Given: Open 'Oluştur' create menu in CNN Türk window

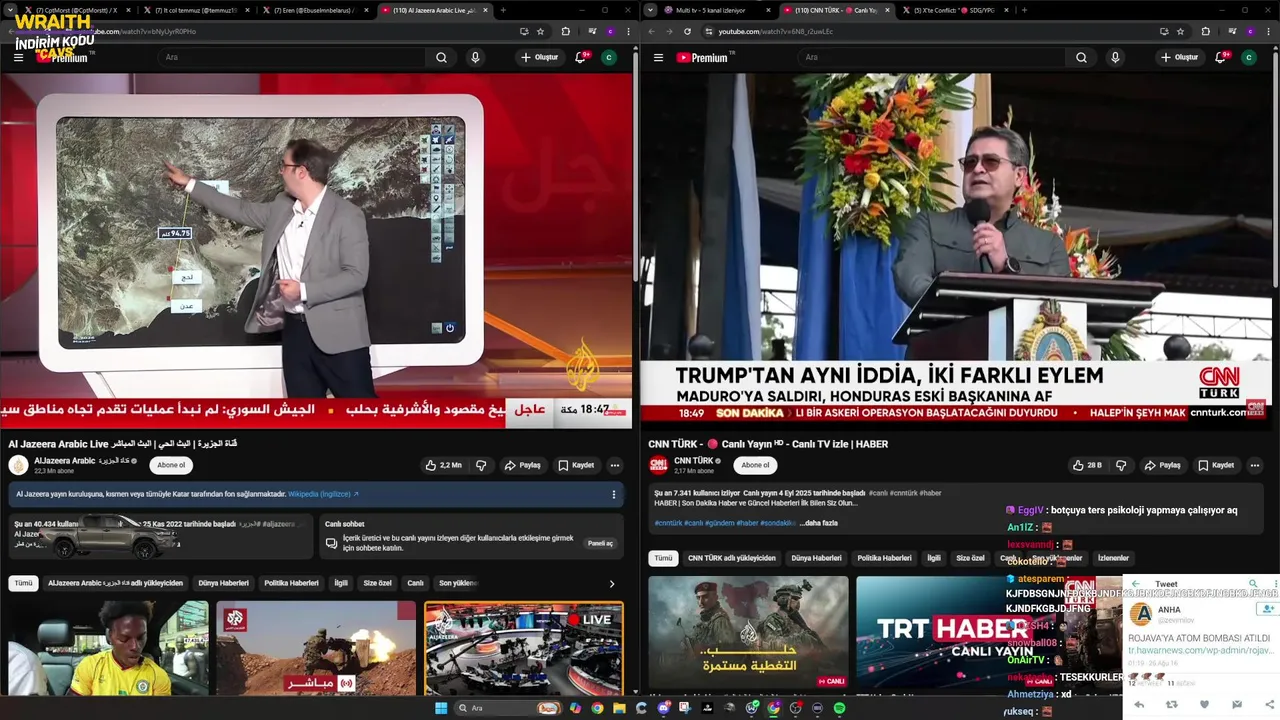Looking at the screenshot, I should point(1180,57).
